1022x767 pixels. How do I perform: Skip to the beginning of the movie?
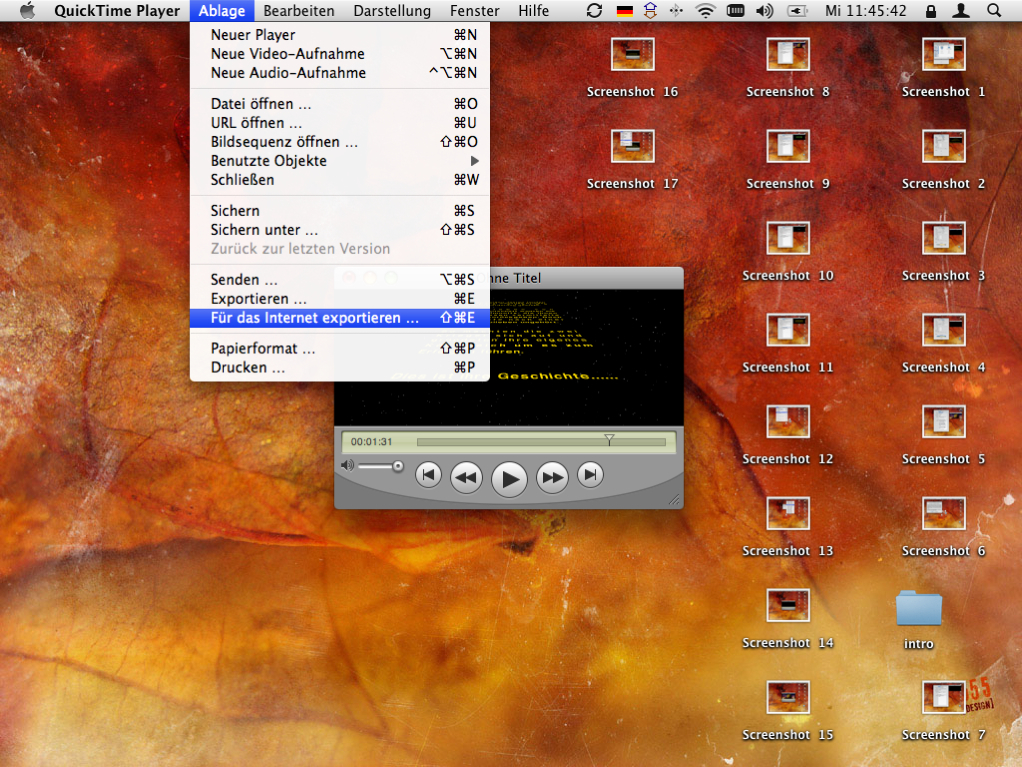point(428,475)
